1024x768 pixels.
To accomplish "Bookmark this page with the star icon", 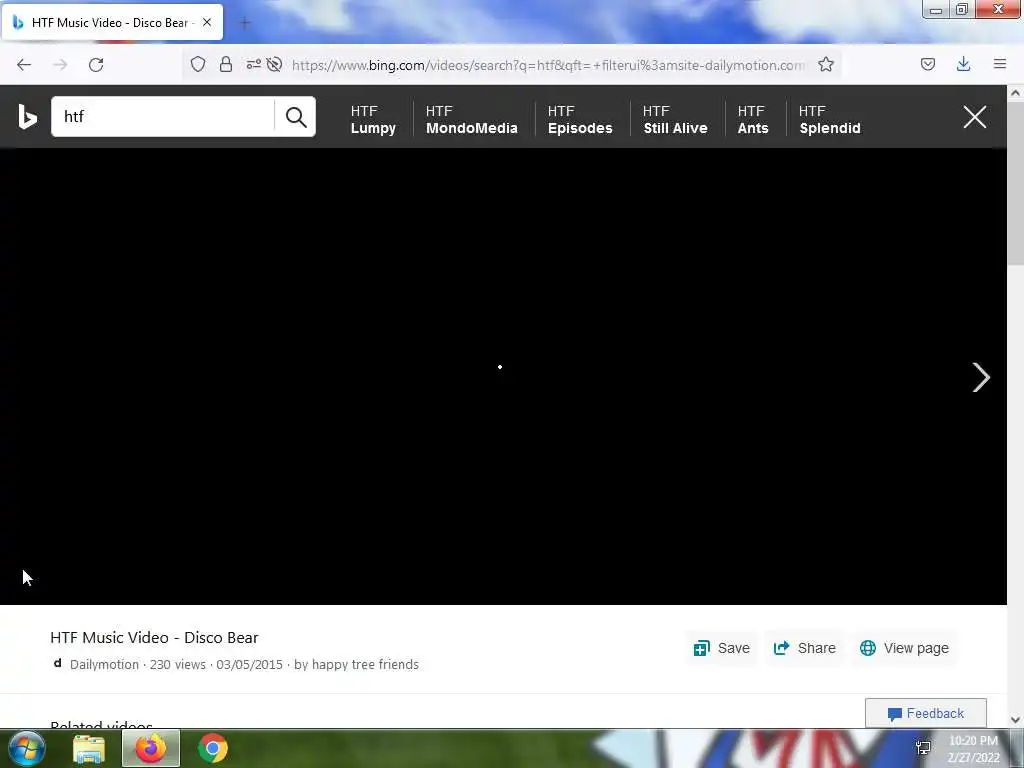I will [x=825, y=64].
